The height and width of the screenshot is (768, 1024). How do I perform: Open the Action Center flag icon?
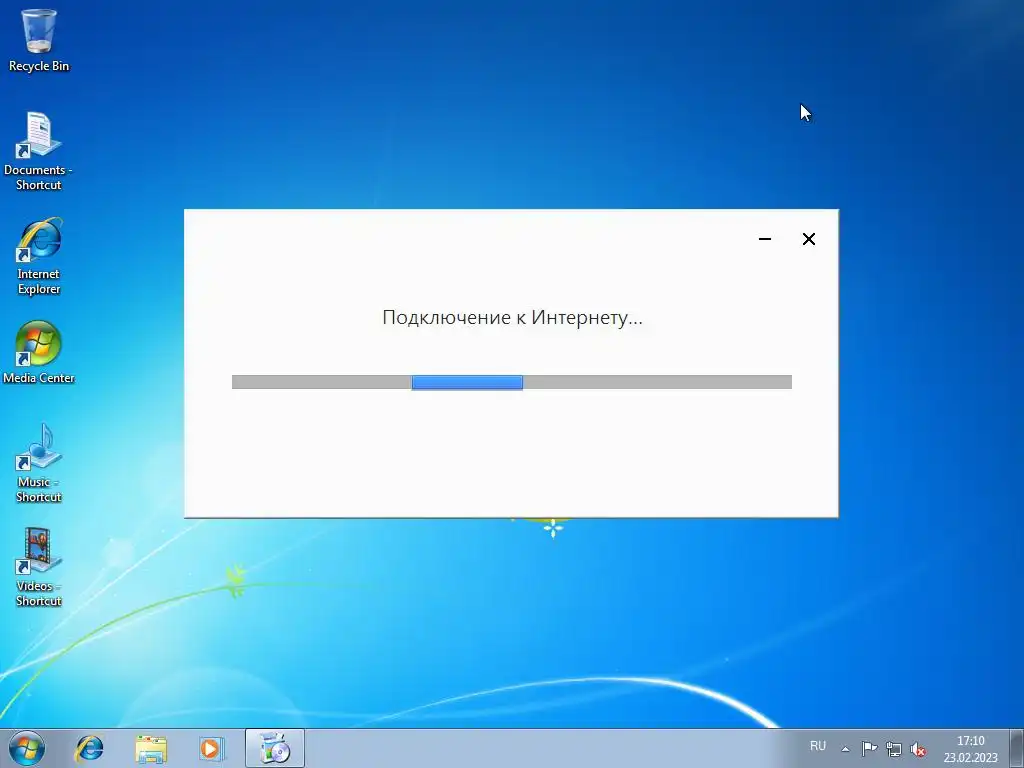[869, 749]
